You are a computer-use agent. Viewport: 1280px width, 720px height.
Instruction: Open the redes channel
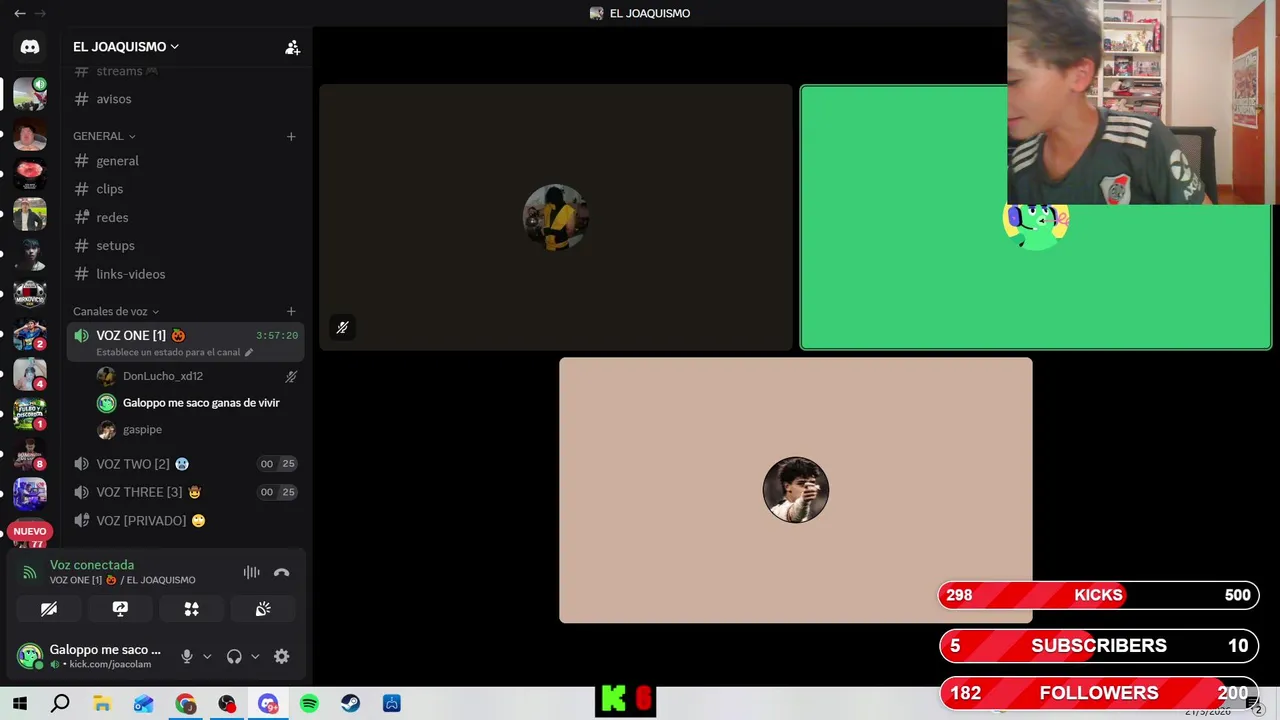point(185,217)
